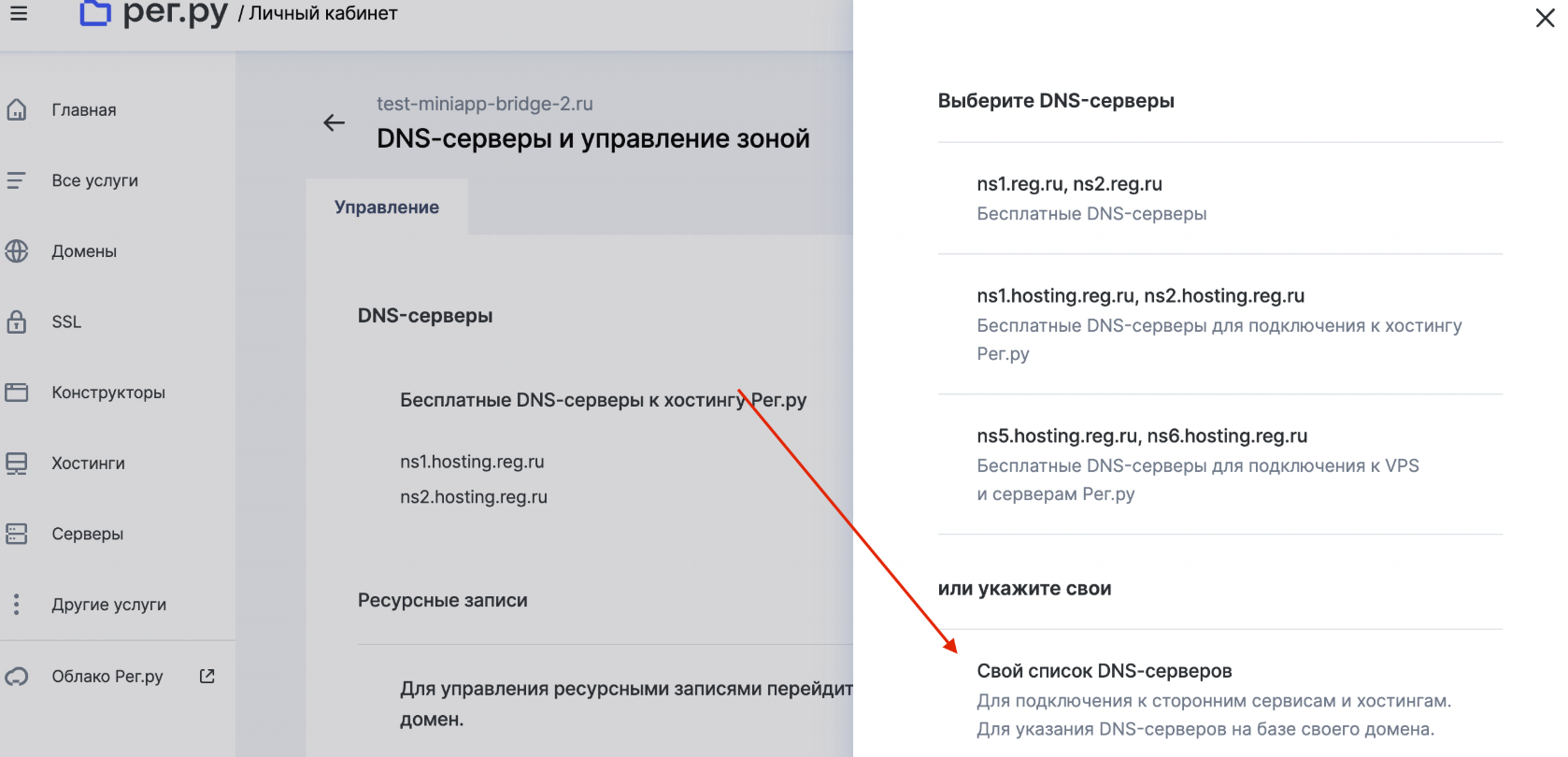The height and width of the screenshot is (757, 1568).
Task: Open the hamburger menu icon
Action: [x=19, y=13]
